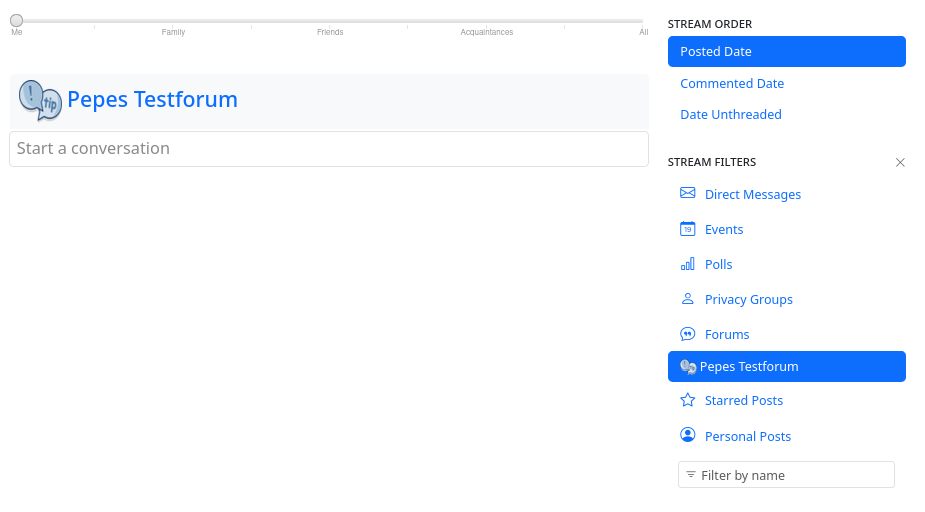Click the Events calendar icon
This screenshot has width=925, height=512.
[687, 229]
